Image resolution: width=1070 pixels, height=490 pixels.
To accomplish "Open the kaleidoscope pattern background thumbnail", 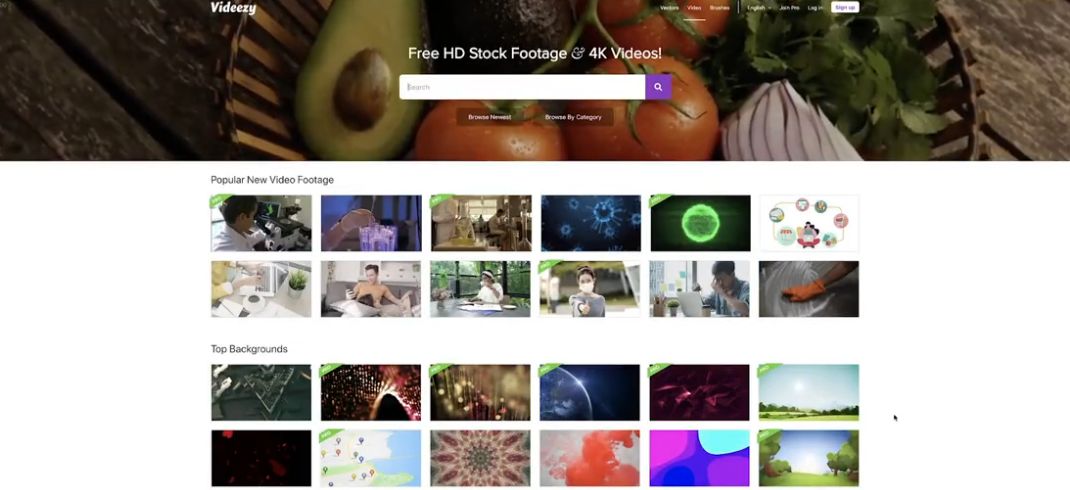I will click(x=481, y=458).
